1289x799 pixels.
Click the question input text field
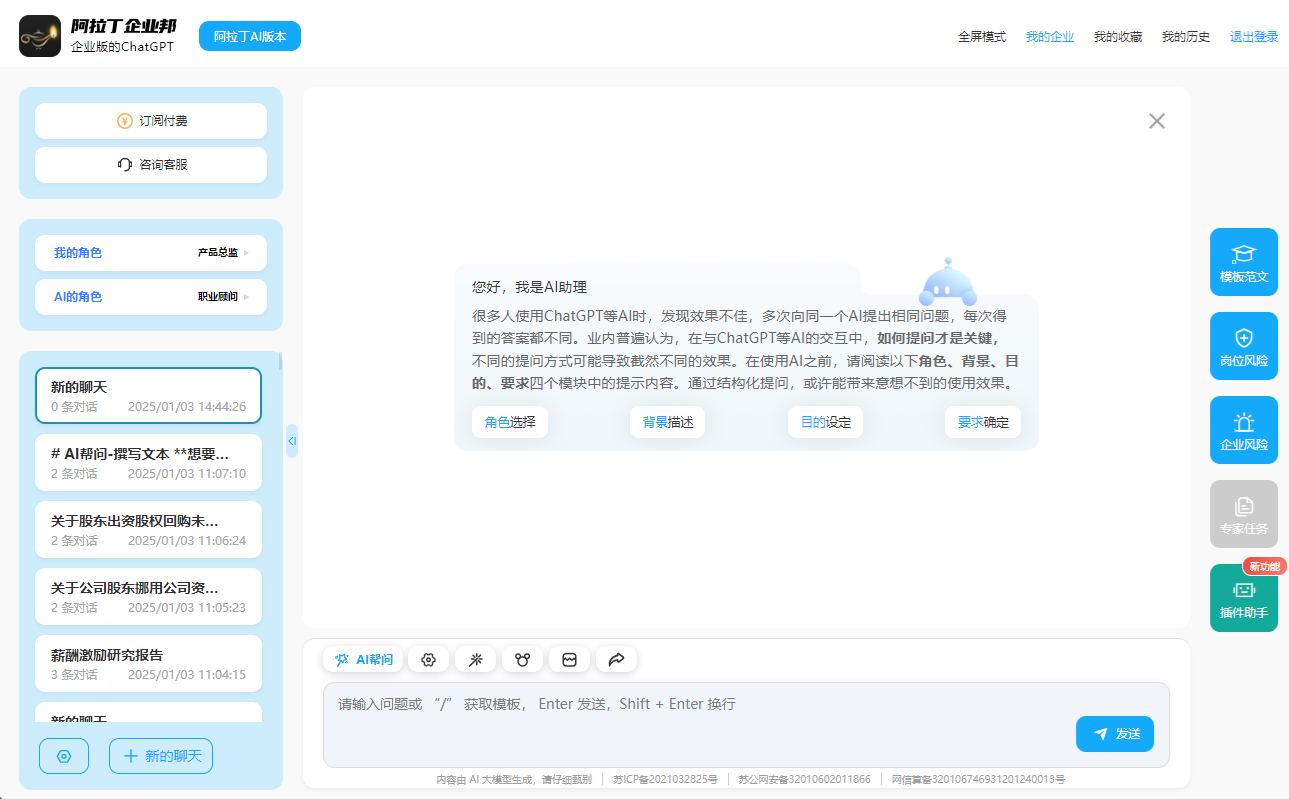pos(700,705)
